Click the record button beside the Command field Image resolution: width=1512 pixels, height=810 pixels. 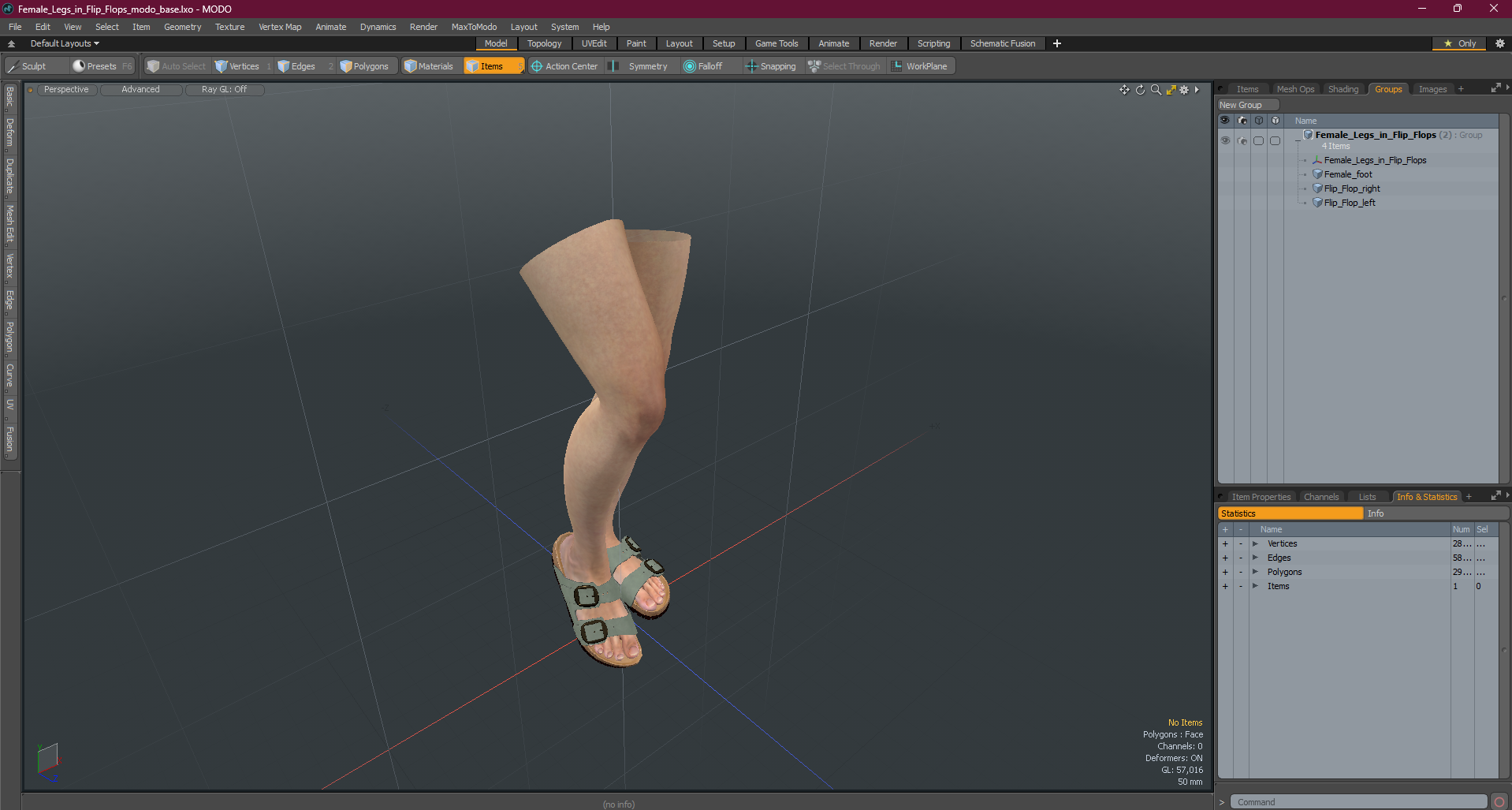pyautogui.click(x=1499, y=802)
